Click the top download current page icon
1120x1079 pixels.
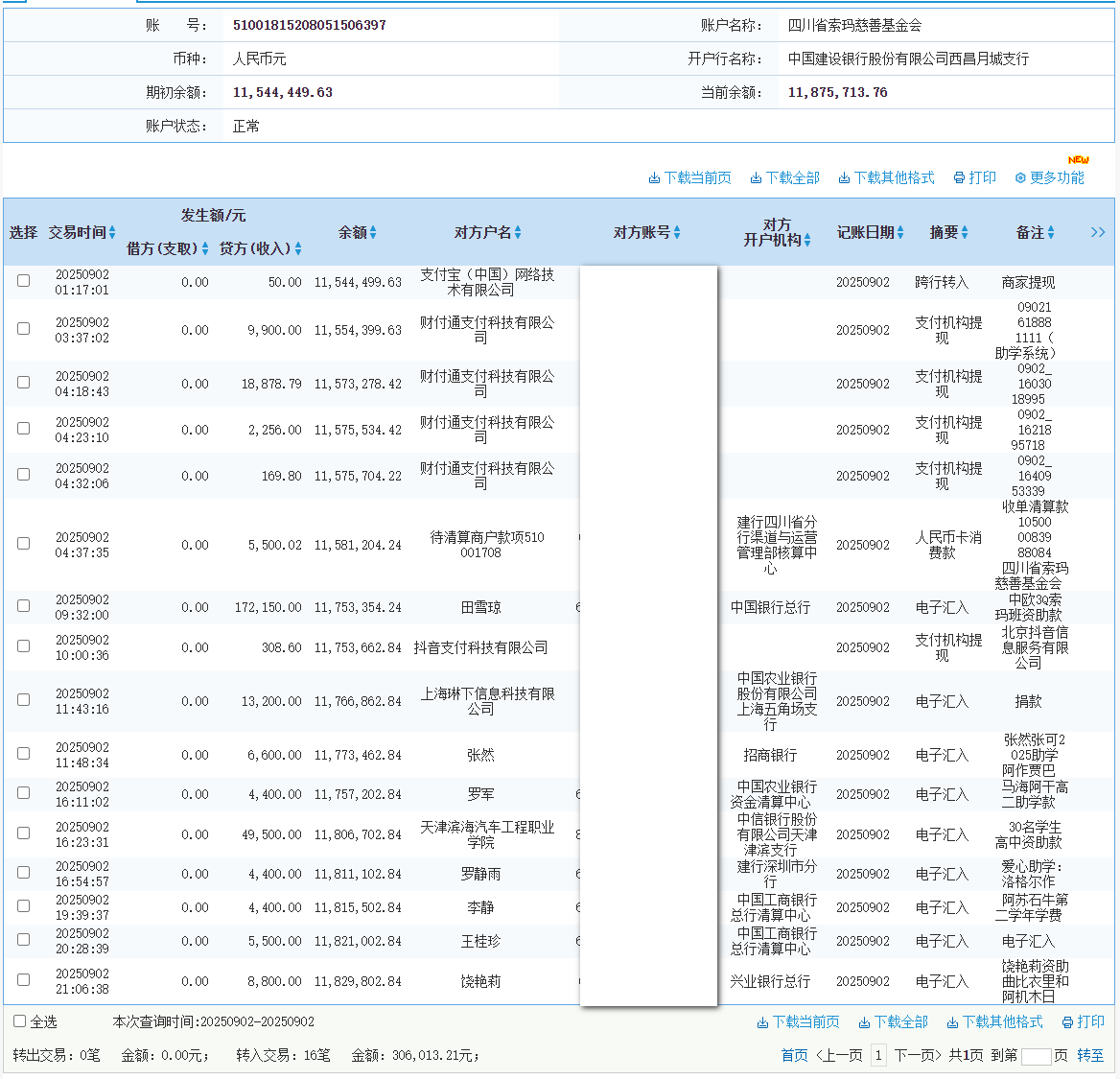(654, 178)
